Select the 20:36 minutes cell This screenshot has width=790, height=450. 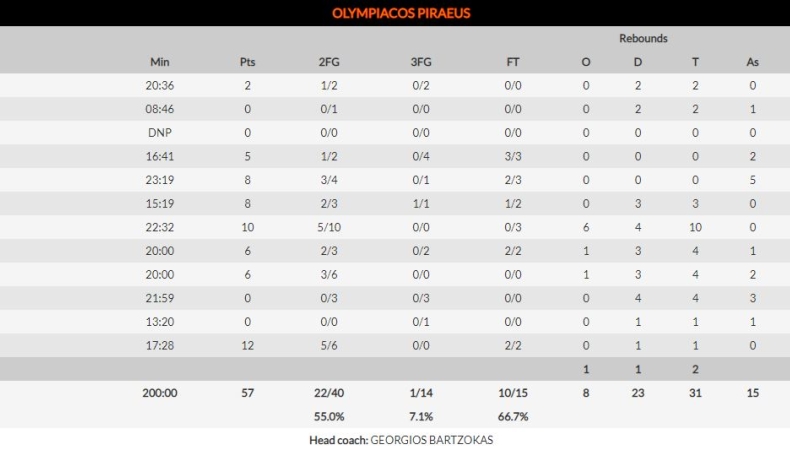(160, 86)
